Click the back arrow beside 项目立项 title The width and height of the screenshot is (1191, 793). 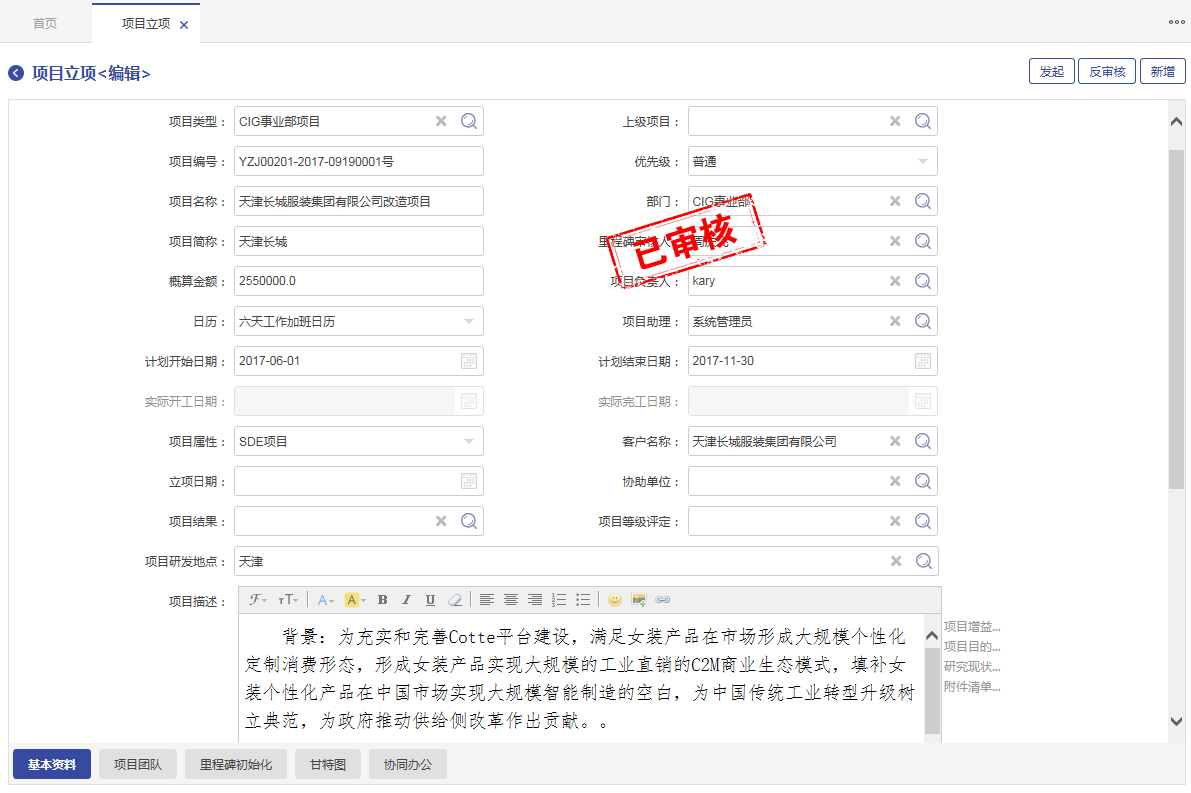click(16, 73)
